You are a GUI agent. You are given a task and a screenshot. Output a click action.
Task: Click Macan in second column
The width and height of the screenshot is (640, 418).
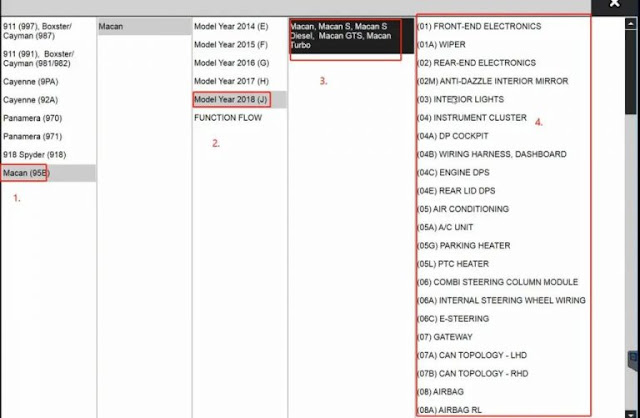pyautogui.click(x=144, y=27)
